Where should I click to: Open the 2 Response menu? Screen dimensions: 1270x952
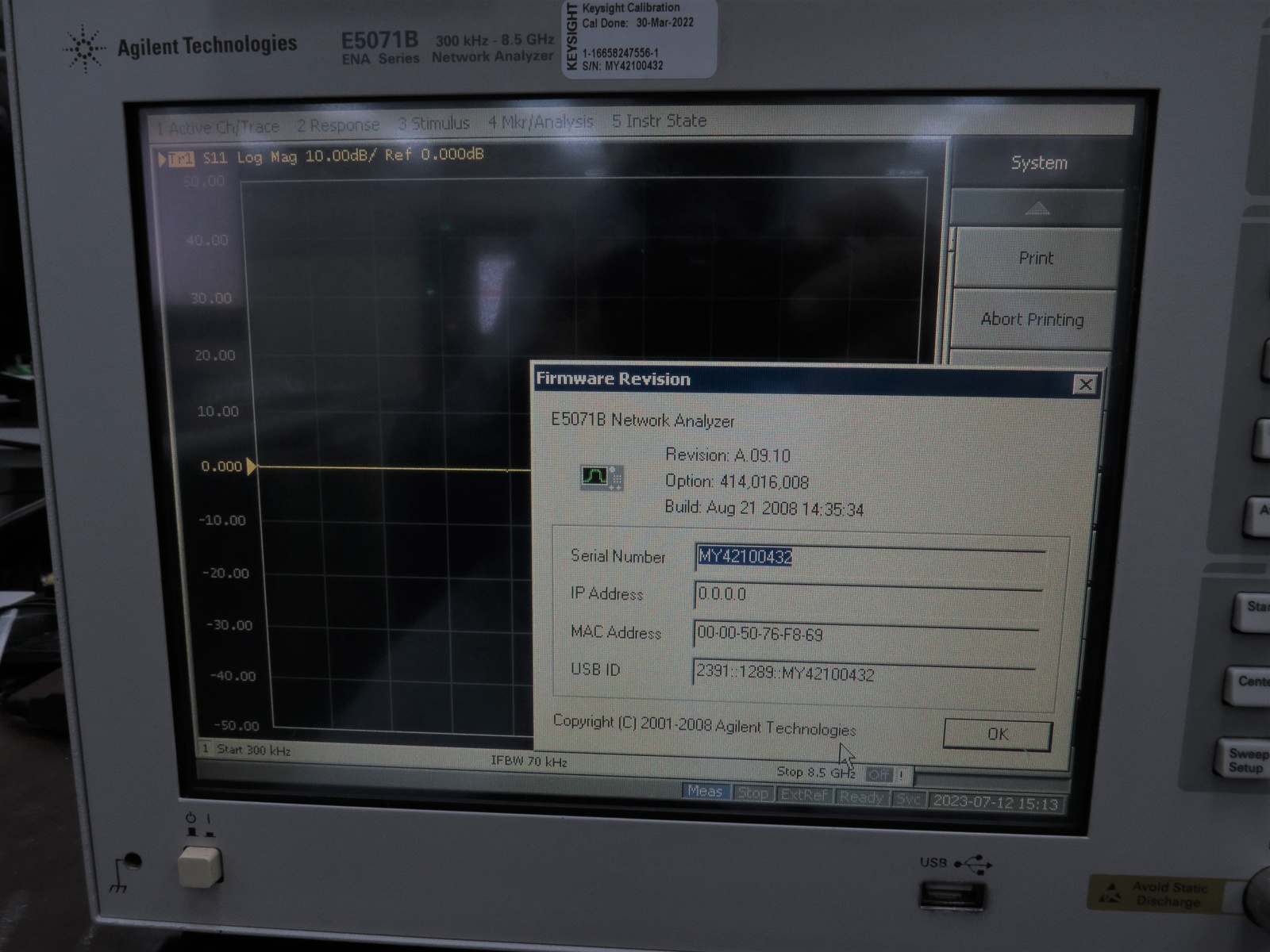pyautogui.click(x=338, y=125)
